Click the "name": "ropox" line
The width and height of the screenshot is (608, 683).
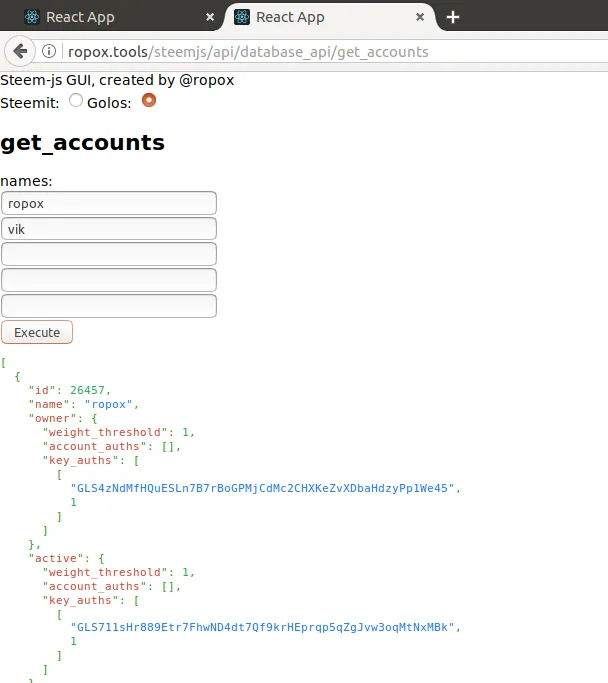[x=84, y=404]
